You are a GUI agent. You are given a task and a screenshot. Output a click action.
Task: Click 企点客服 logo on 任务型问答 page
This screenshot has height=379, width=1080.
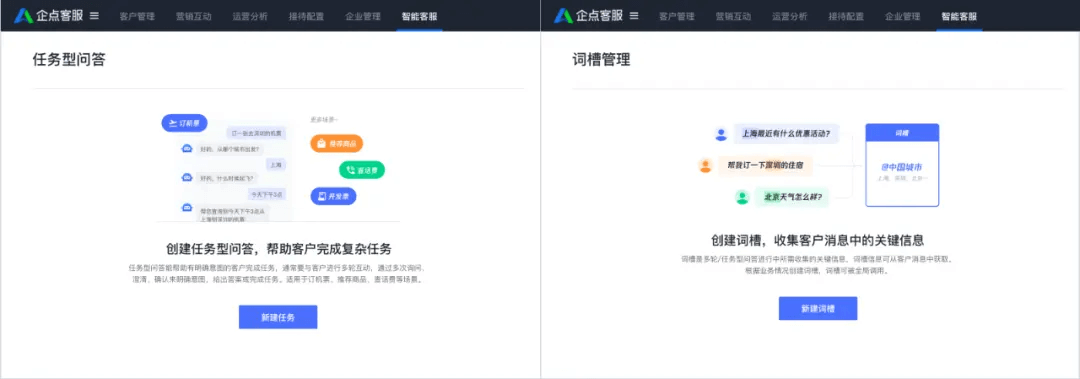[x=49, y=15]
